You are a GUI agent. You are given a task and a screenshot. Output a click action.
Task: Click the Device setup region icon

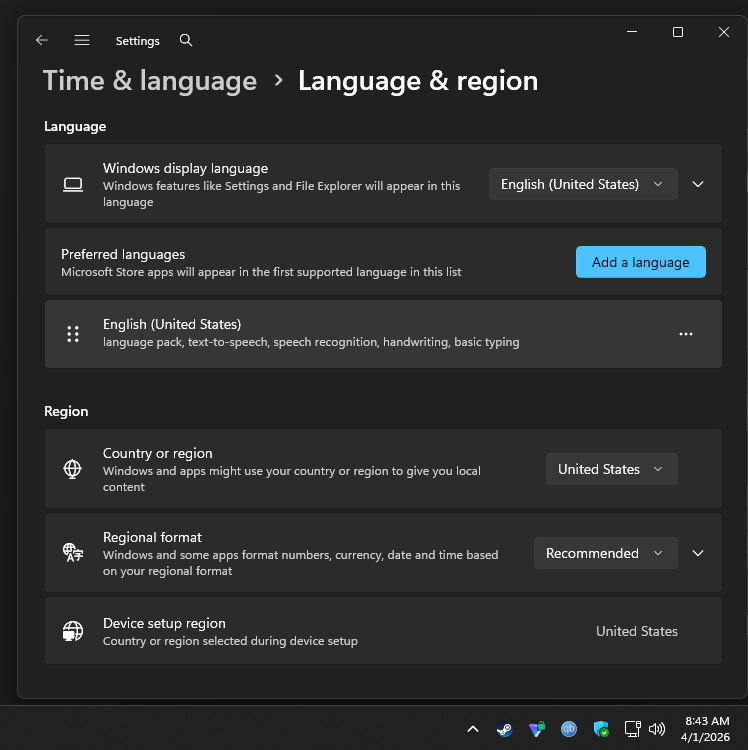tap(73, 631)
